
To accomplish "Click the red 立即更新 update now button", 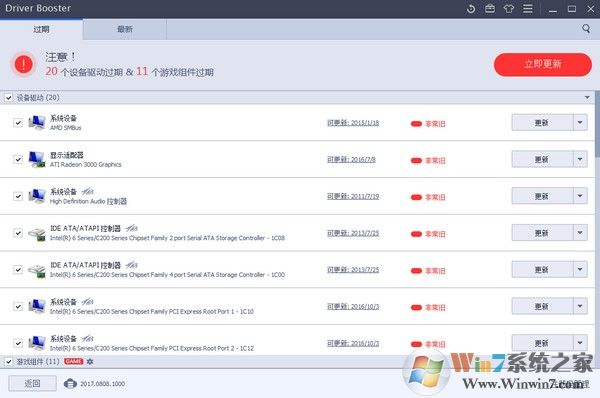I will 543,64.
